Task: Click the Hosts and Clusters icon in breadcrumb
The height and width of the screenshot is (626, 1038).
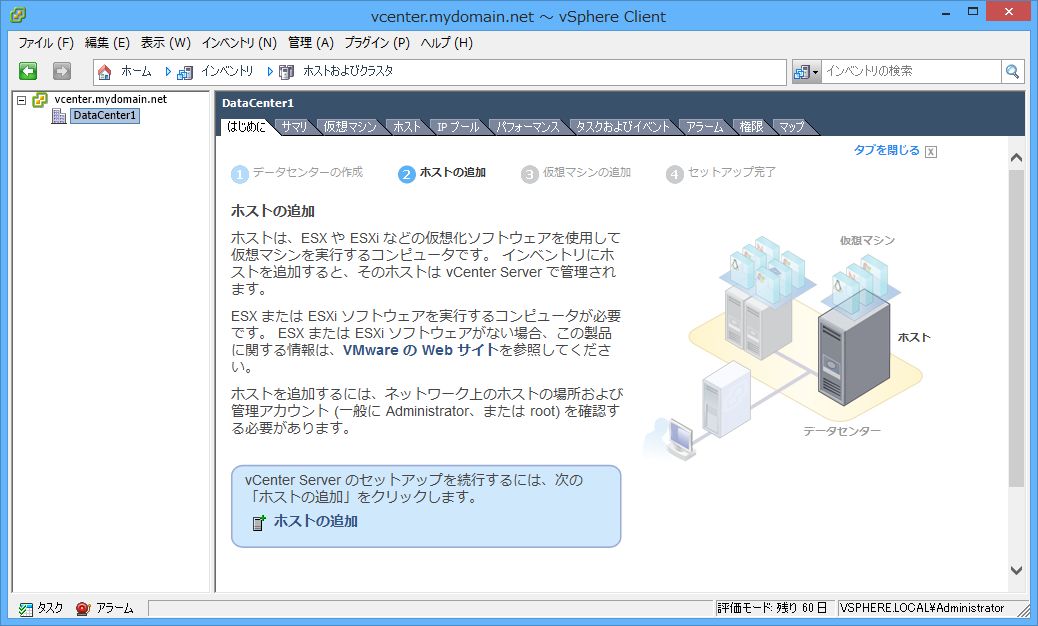Action: (287, 71)
